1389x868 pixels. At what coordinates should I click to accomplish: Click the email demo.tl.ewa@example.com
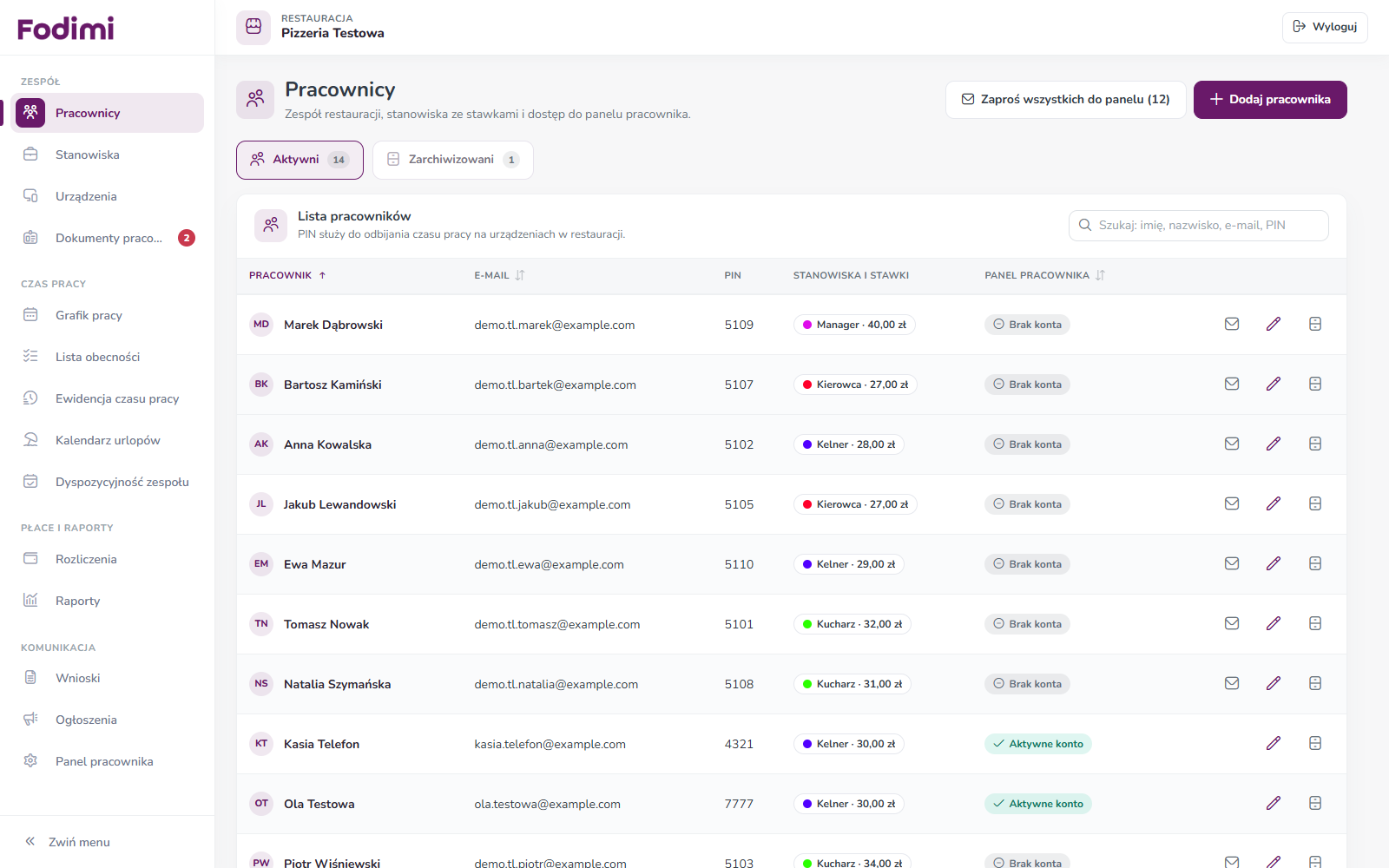pyautogui.click(x=549, y=564)
